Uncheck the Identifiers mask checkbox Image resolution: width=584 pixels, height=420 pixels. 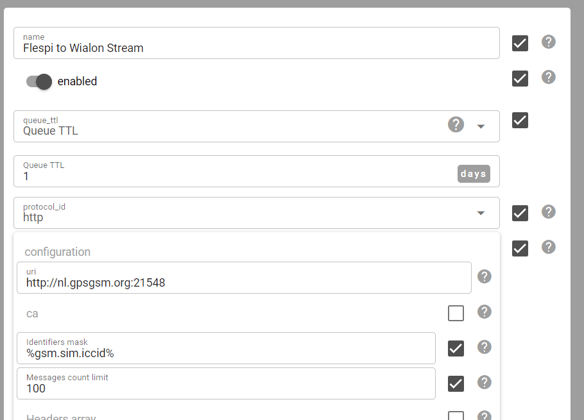(x=456, y=349)
